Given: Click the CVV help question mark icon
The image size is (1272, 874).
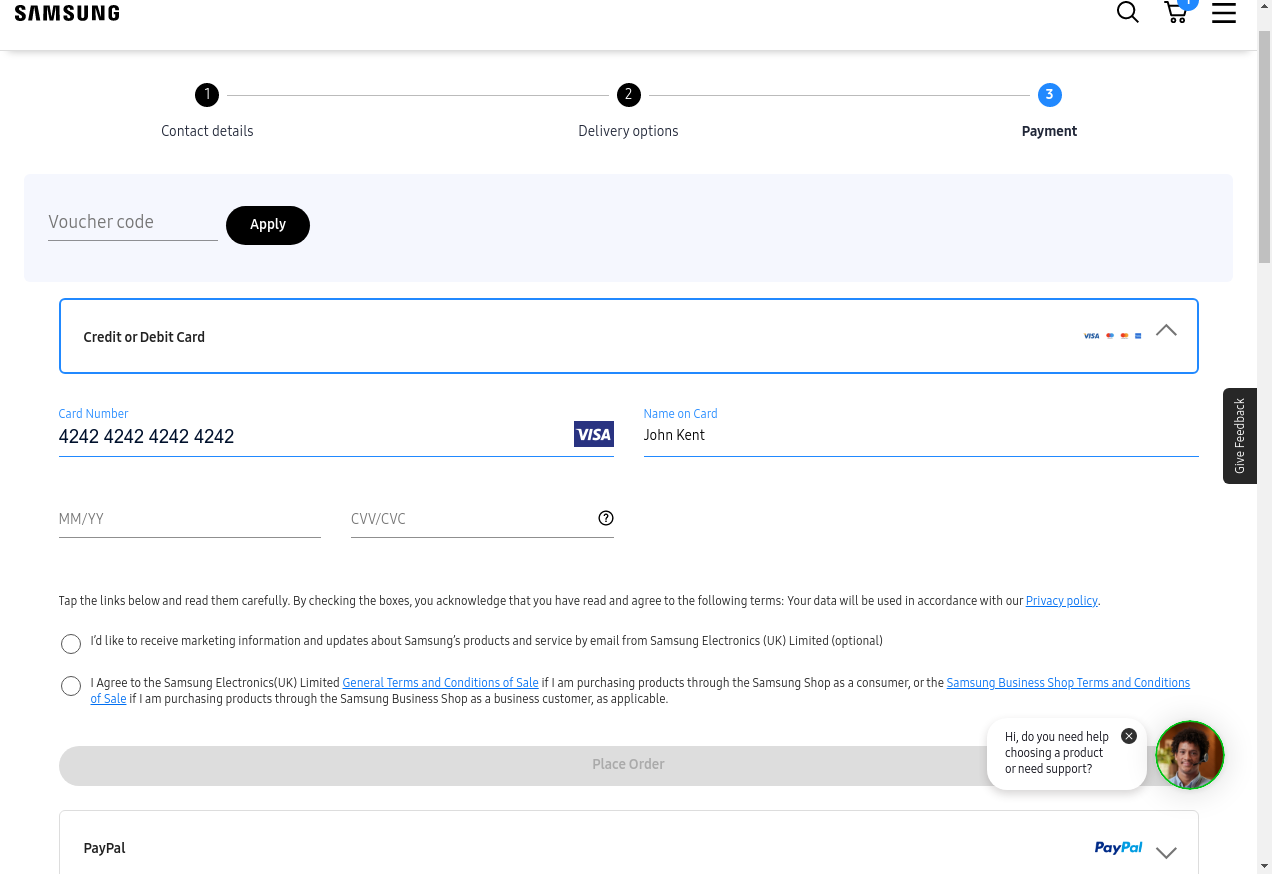Looking at the screenshot, I should [606, 518].
